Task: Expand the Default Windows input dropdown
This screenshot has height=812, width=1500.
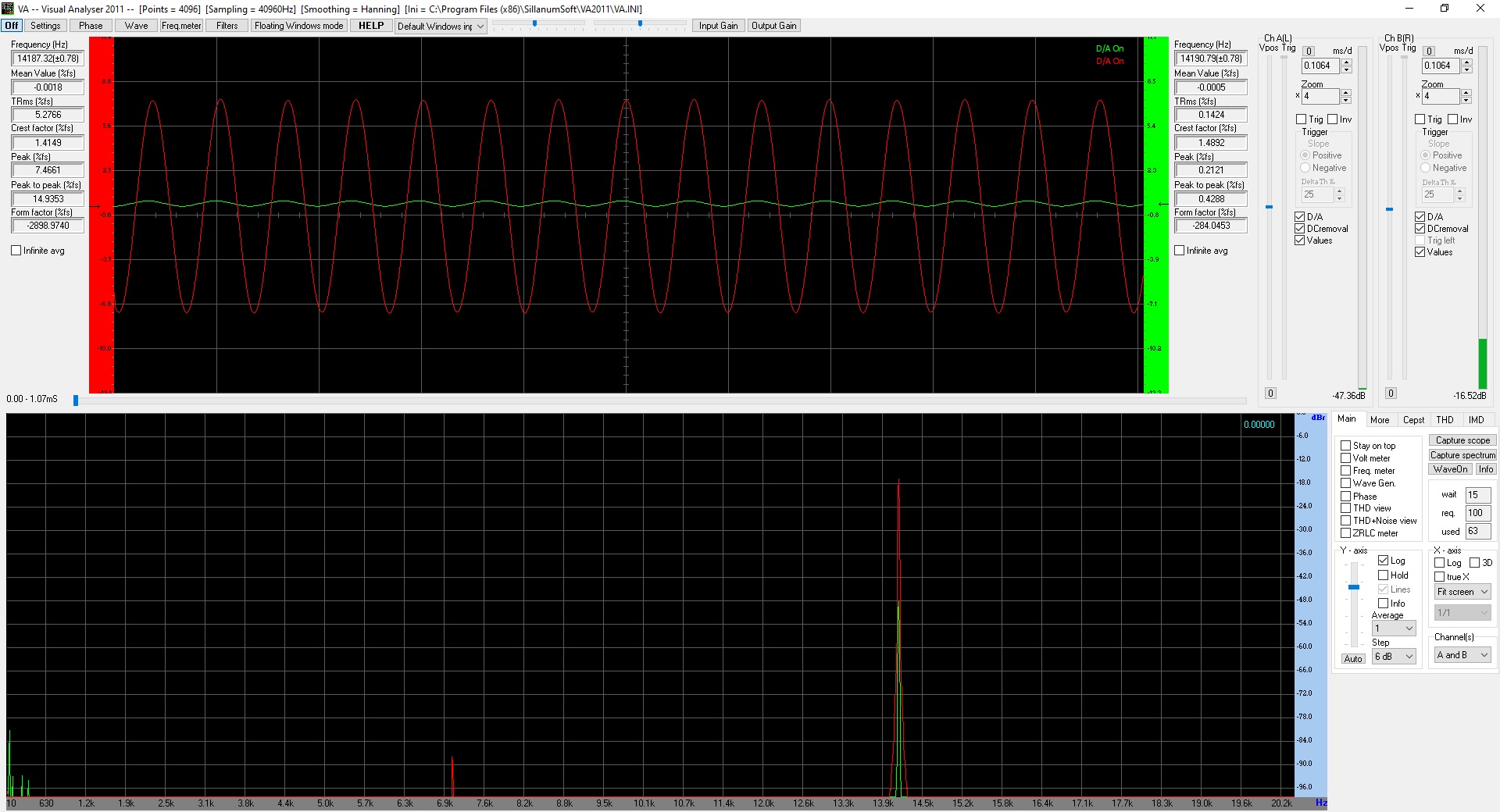Action: [480, 27]
